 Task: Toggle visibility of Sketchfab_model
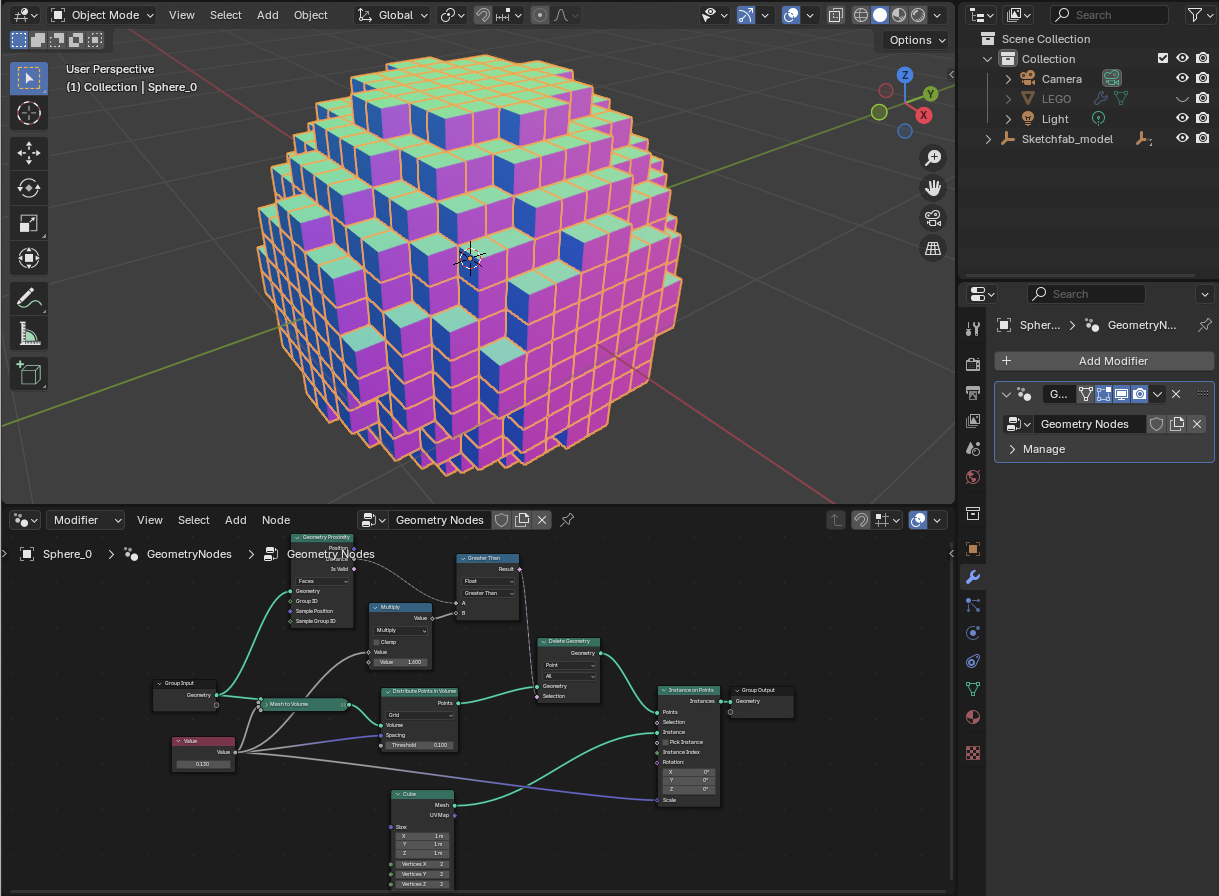pos(1182,139)
